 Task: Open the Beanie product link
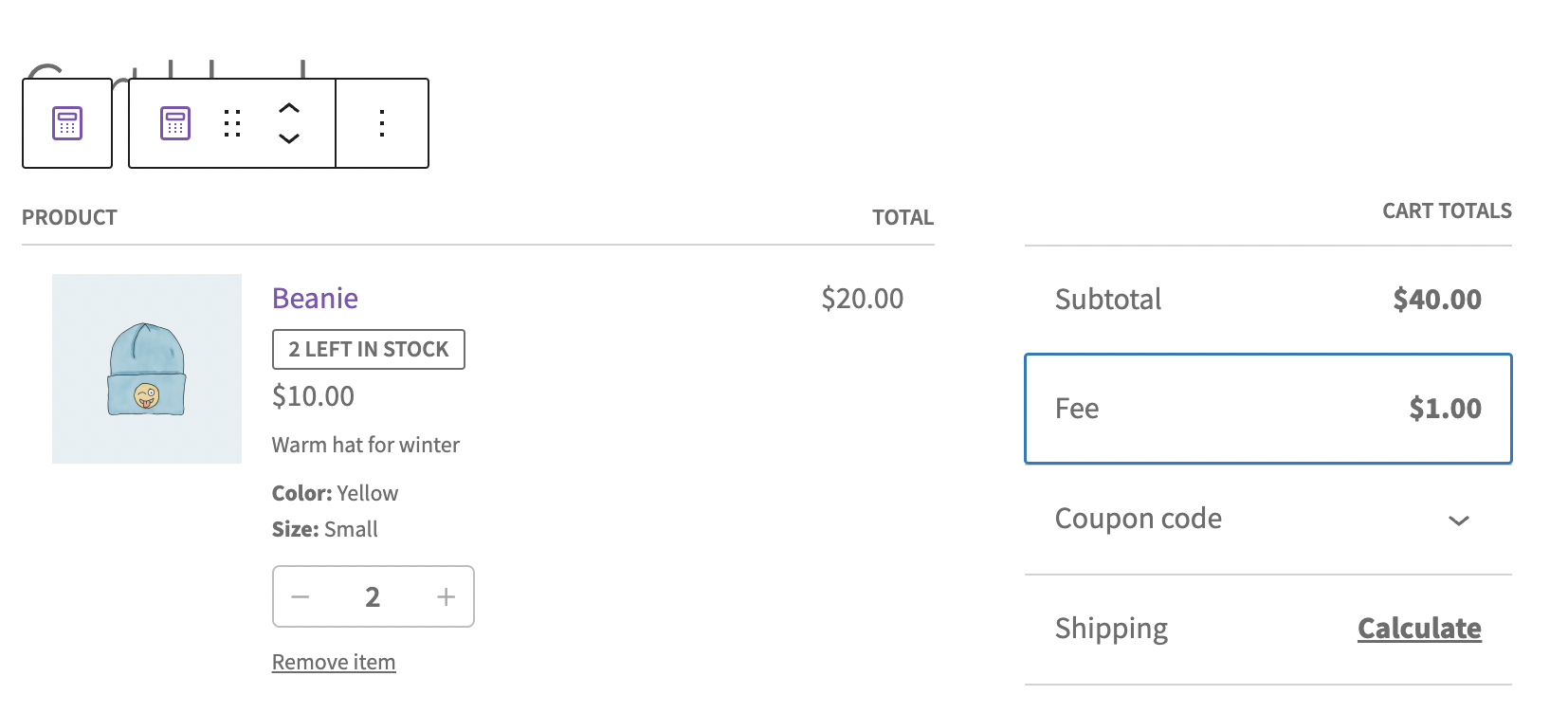point(314,298)
